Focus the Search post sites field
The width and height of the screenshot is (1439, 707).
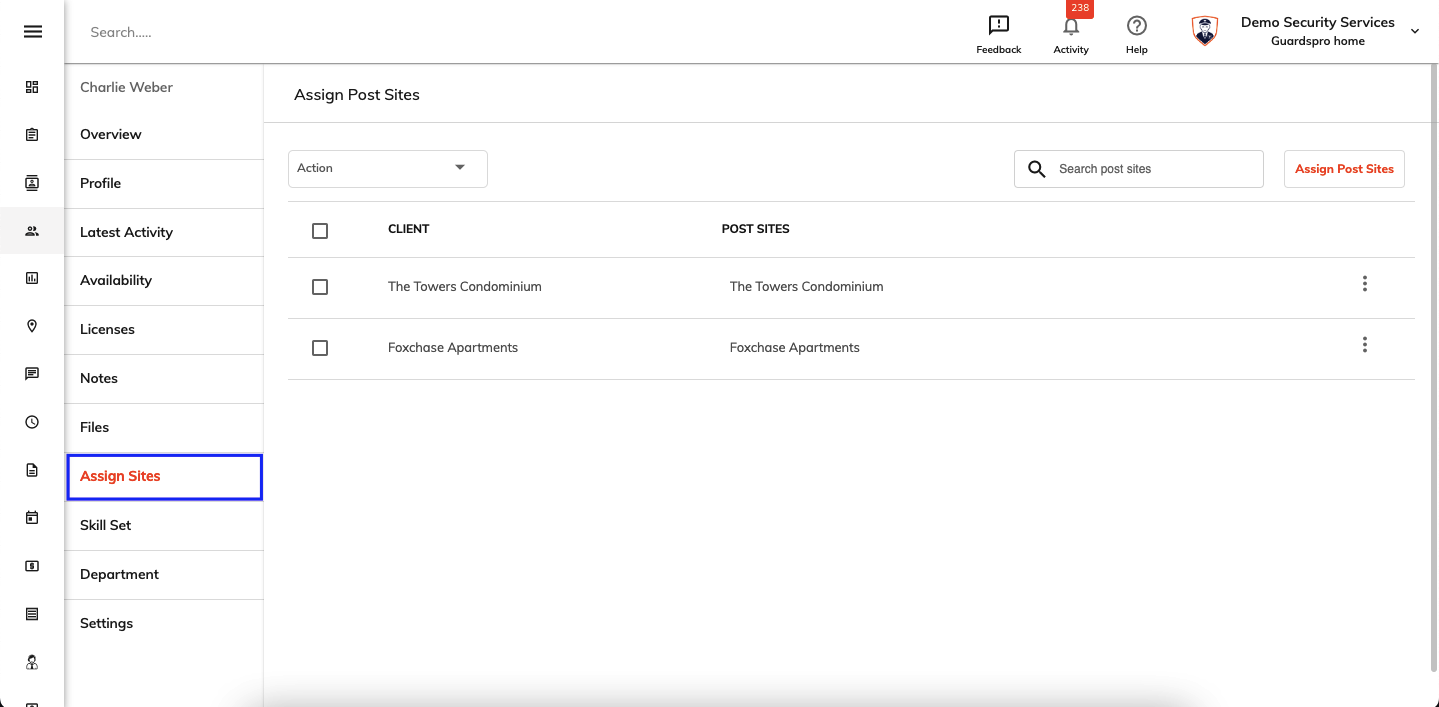coord(1139,169)
